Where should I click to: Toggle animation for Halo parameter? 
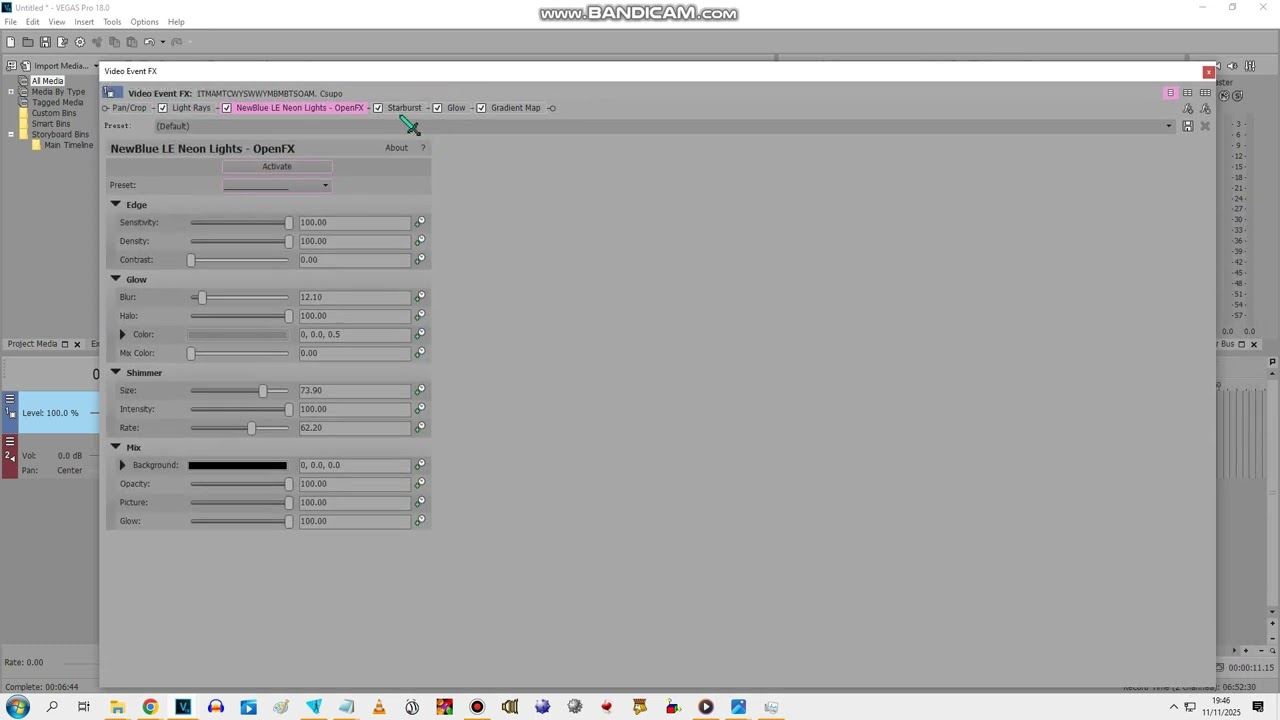click(x=420, y=316)
